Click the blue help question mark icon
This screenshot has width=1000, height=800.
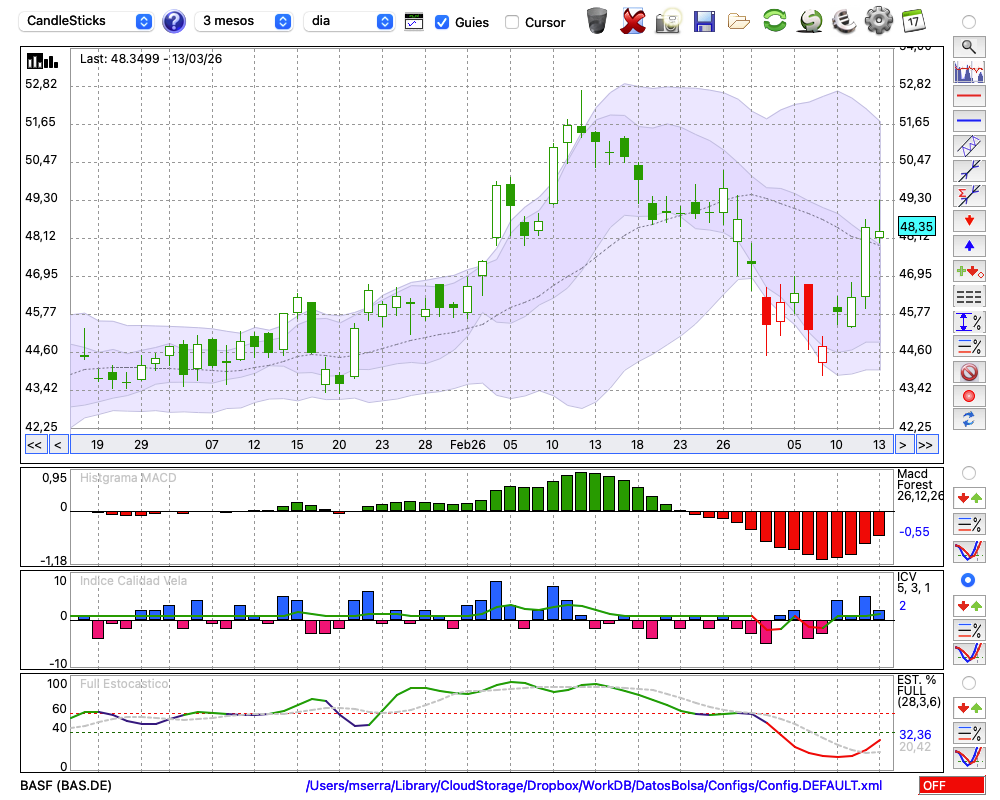point(173,21)
